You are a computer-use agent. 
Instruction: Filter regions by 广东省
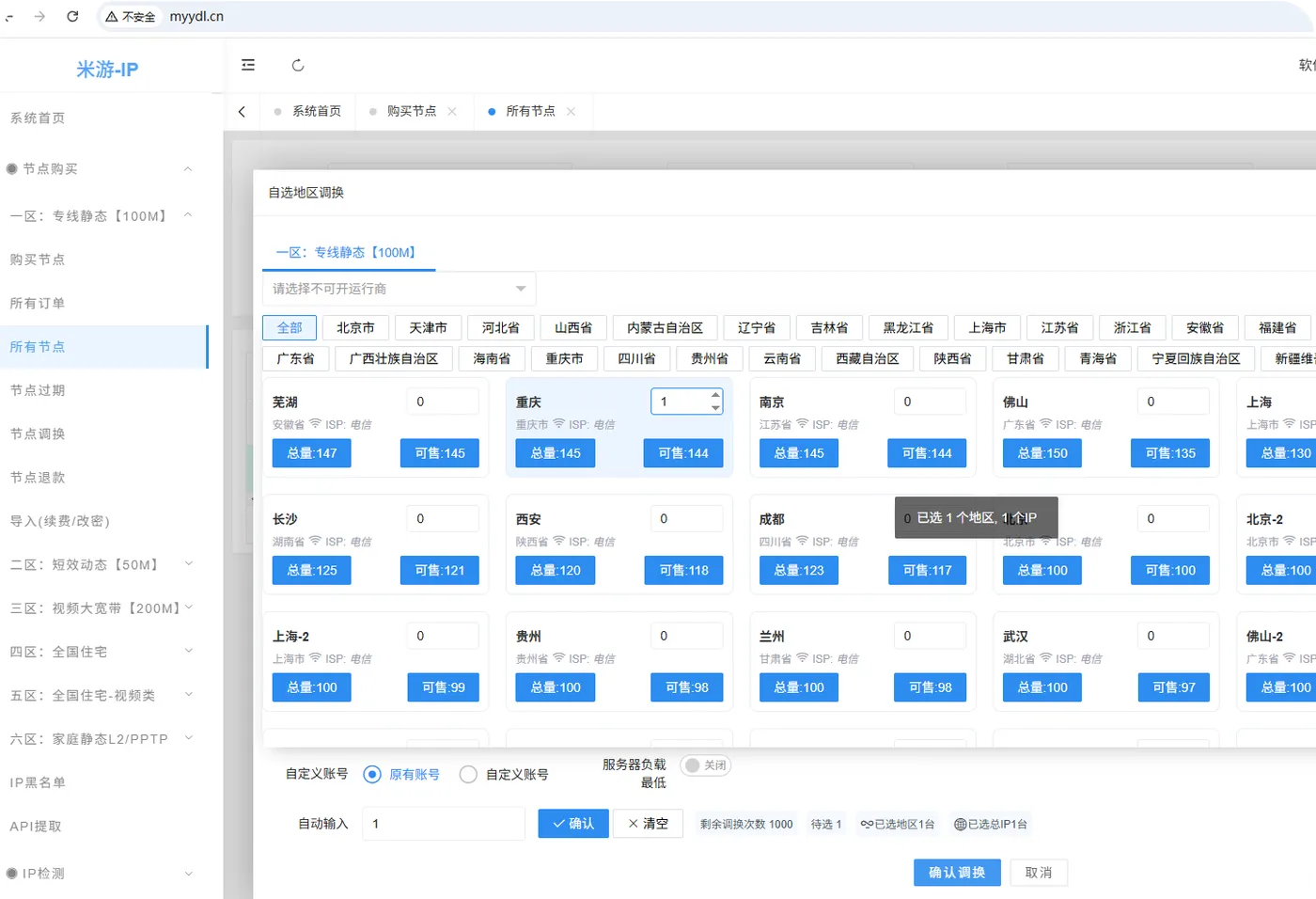coord(295,358)
